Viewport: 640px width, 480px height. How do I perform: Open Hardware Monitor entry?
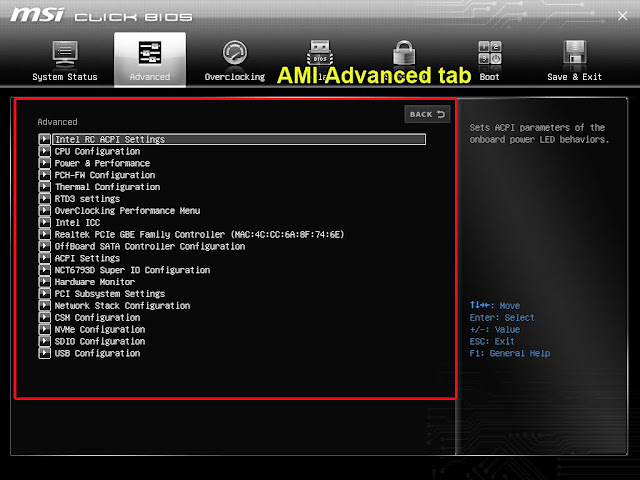point(95,282)
